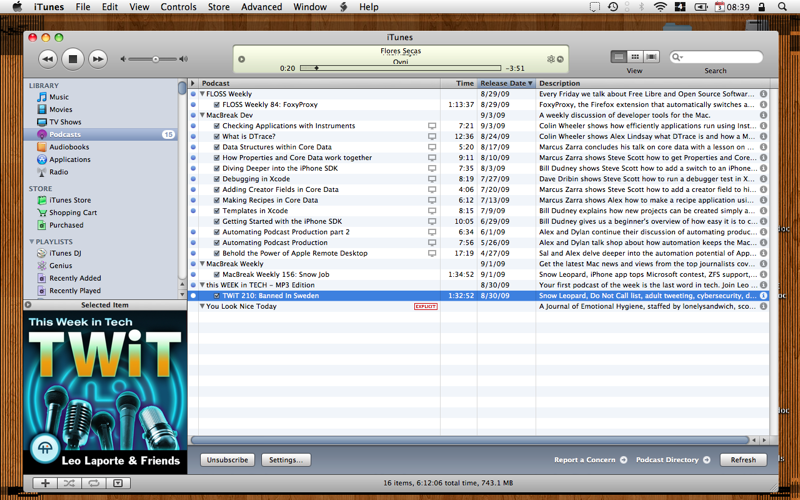Screen dimensions: 800x500
Task: Click info icon on FLOSS Weekly row
Action: pos(763,94)
